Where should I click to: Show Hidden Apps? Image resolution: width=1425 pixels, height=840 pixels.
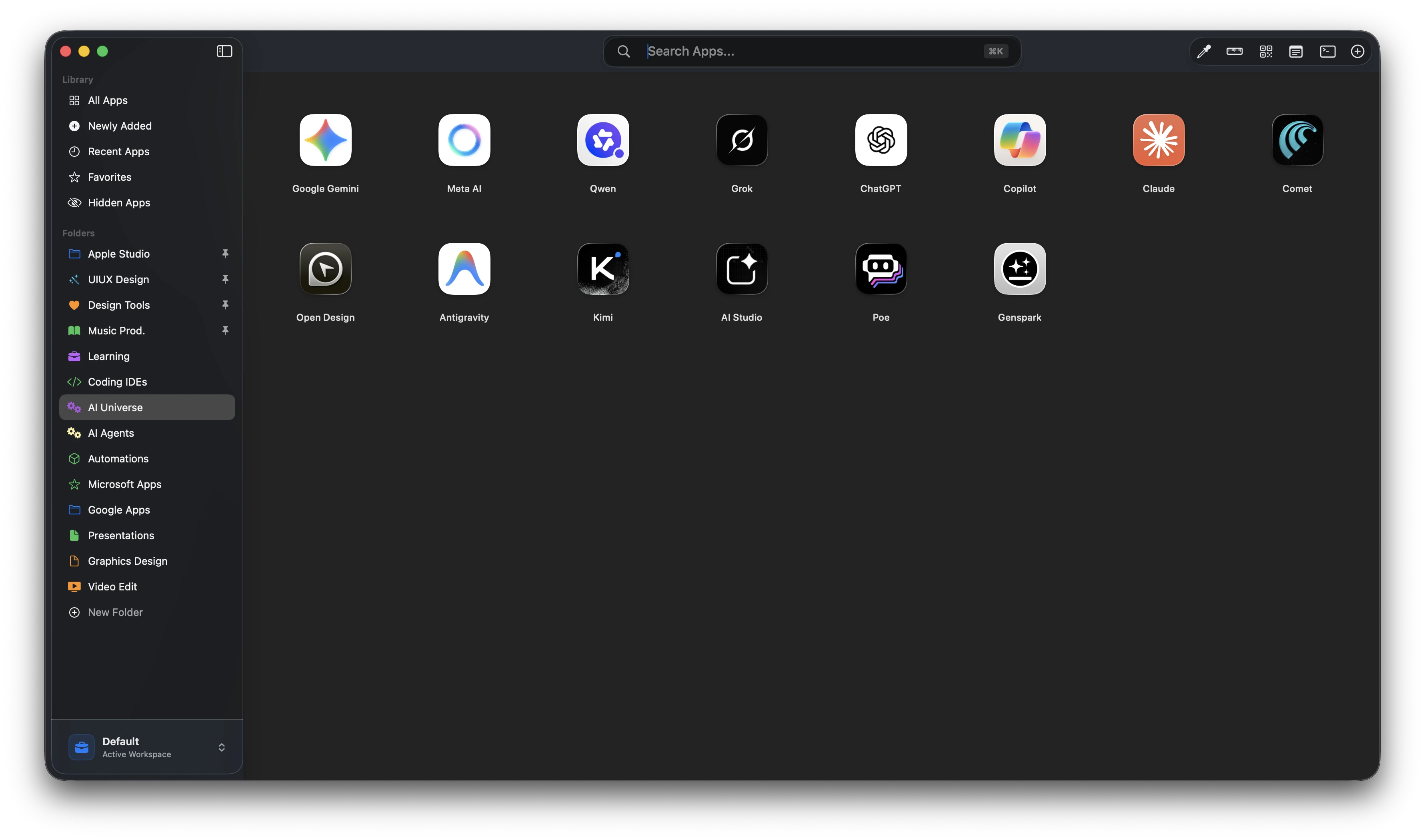click(147, 202)
